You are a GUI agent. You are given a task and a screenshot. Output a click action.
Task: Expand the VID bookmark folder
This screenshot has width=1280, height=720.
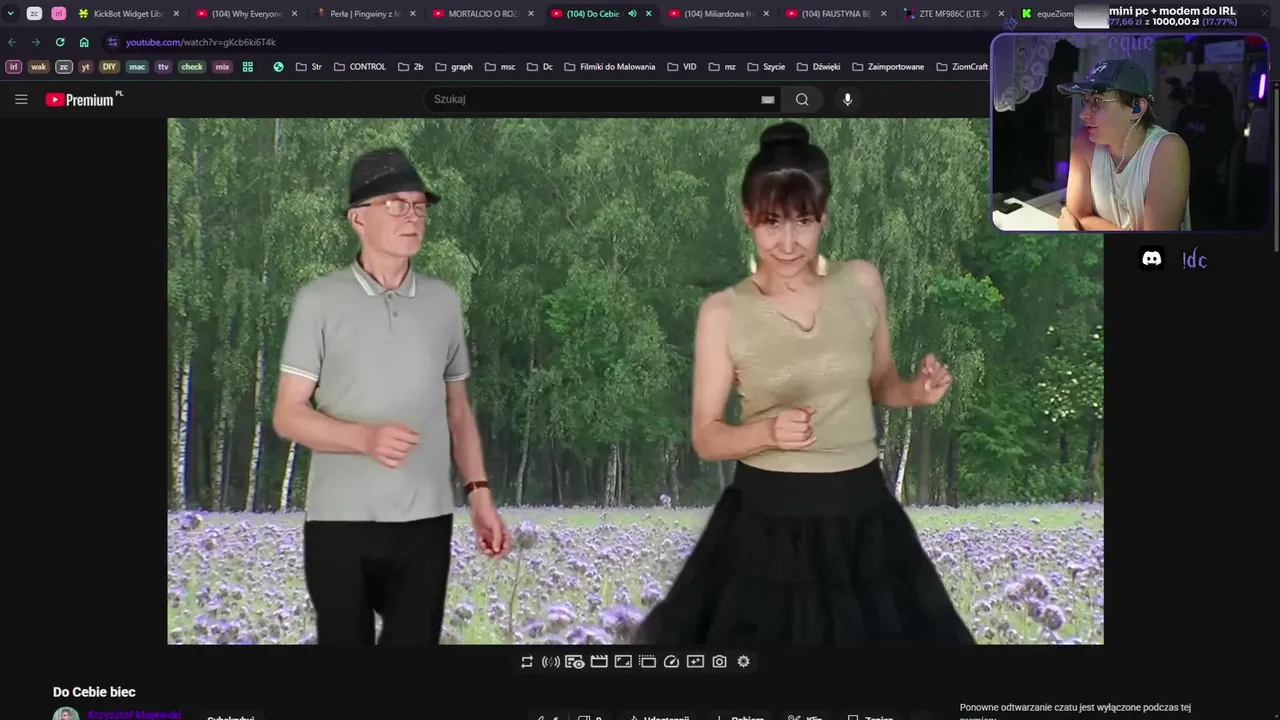click(681, 67)
